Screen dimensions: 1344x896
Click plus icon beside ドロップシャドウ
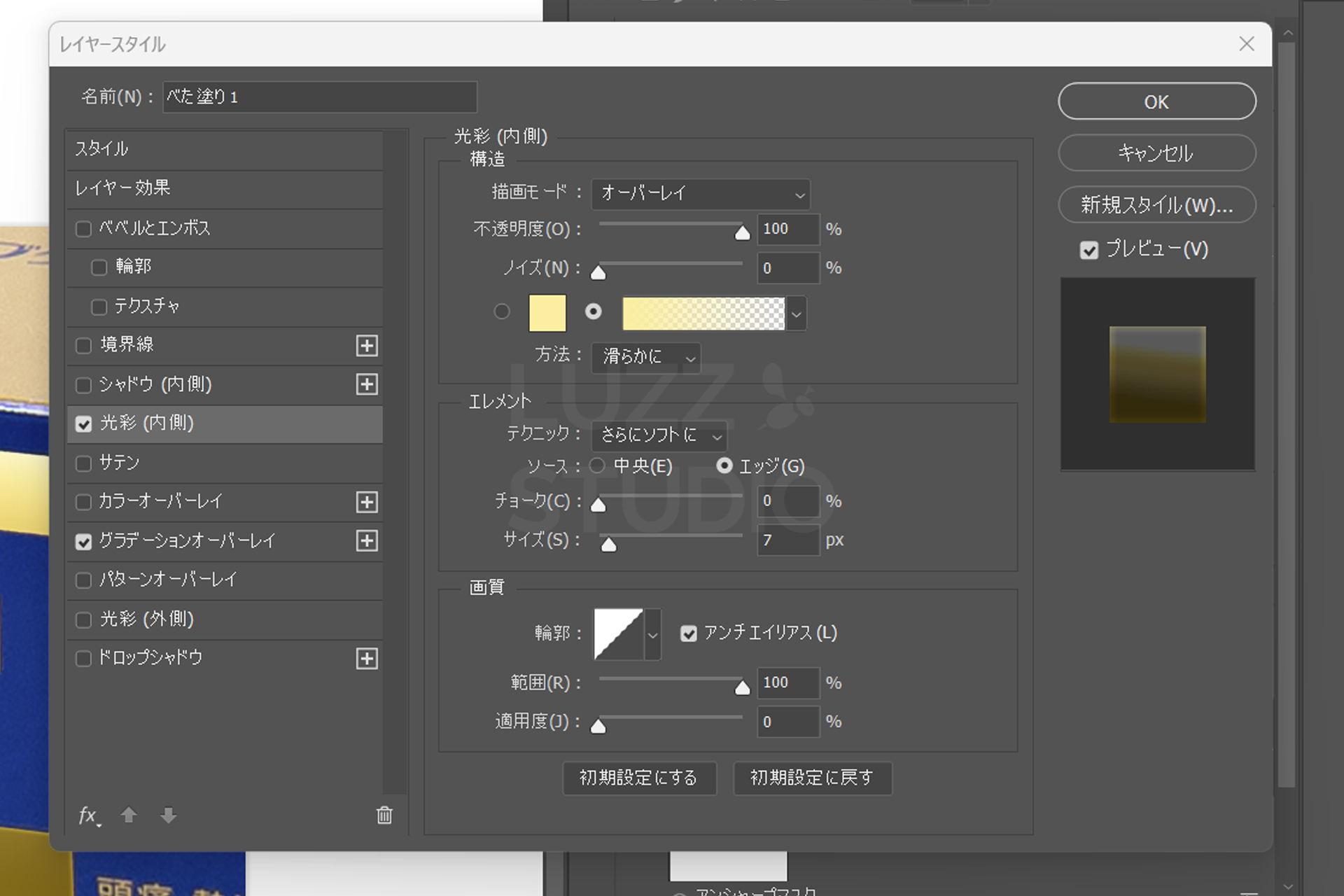click(367, 659)
